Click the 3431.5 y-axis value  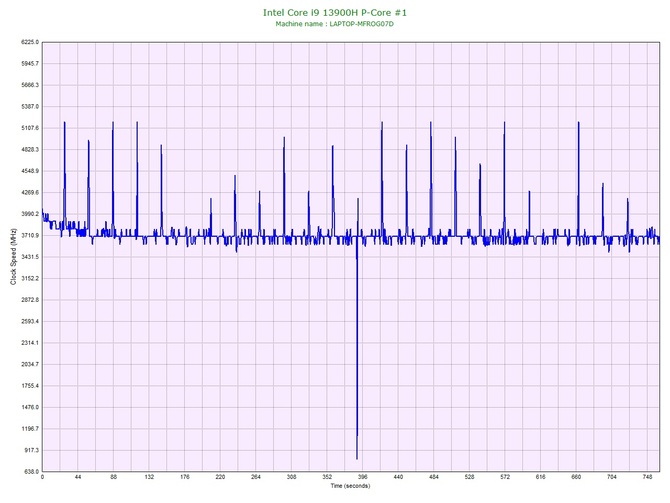[x=30, y=257]
